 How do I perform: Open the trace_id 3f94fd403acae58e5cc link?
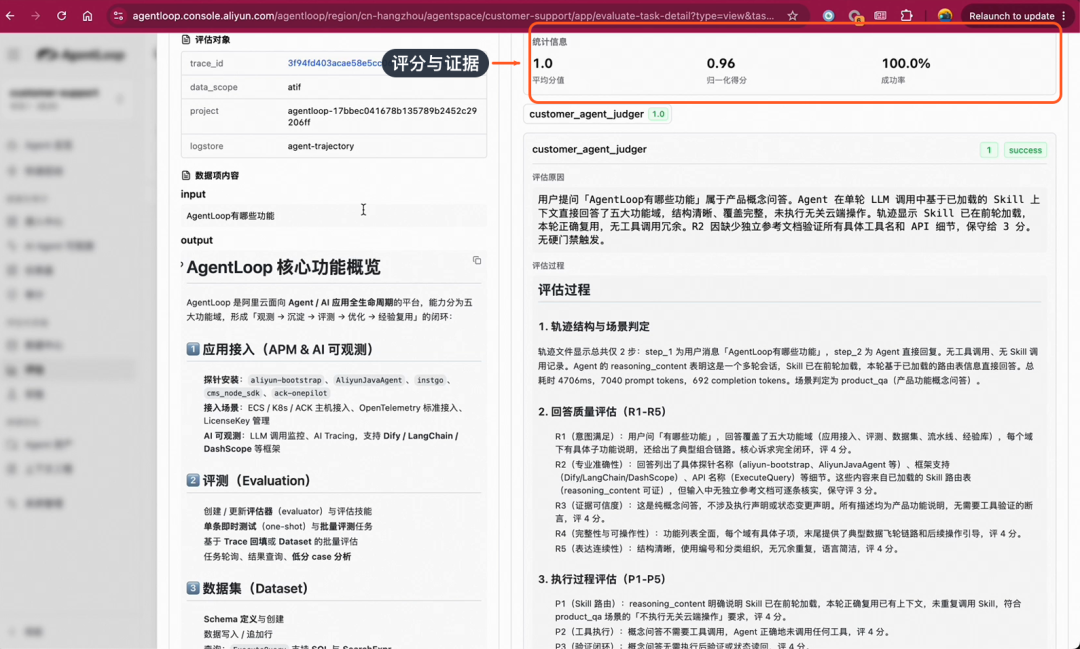coord(335,63)
